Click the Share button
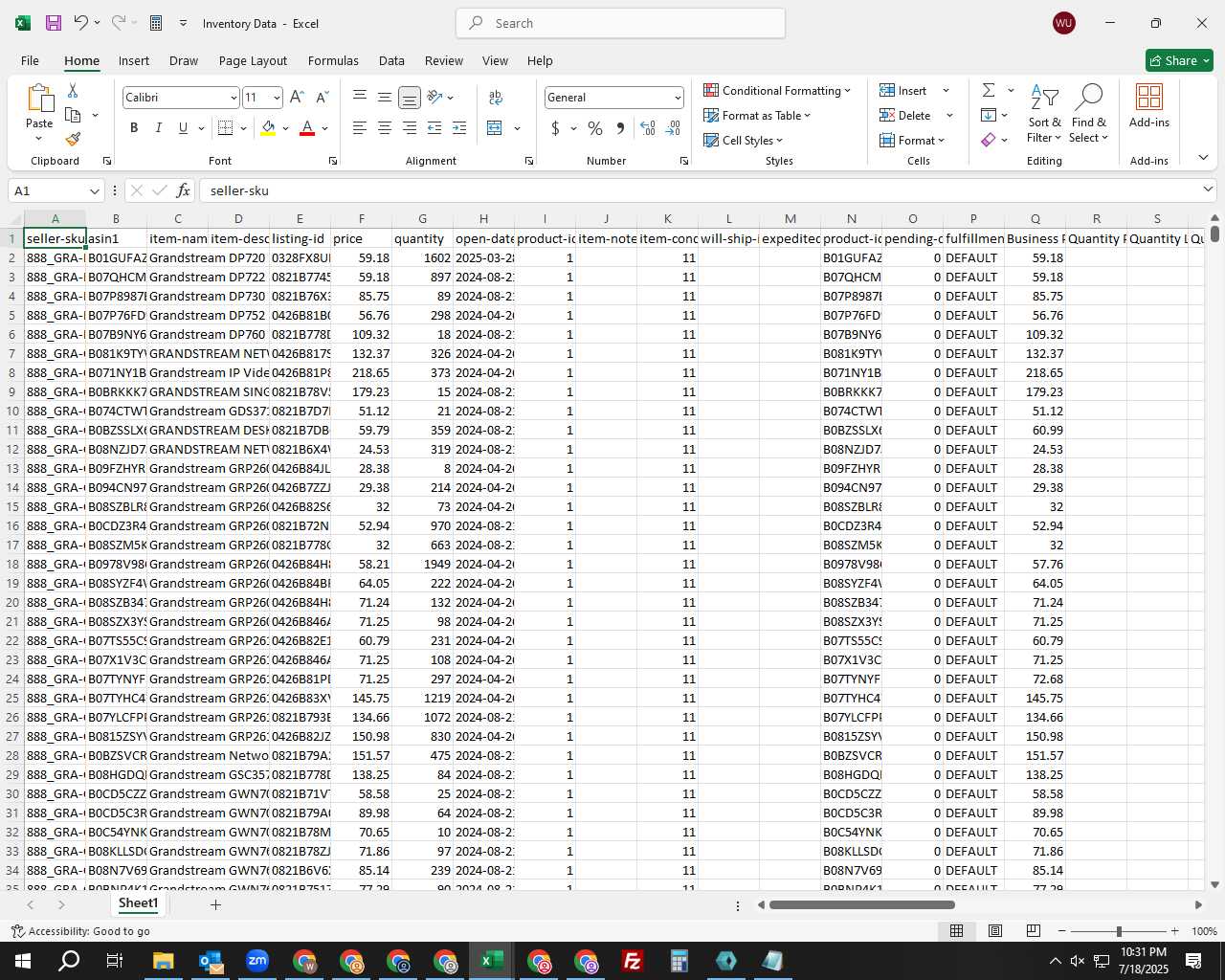This screenshot has height=980, width=1225. click(1179, 60)
